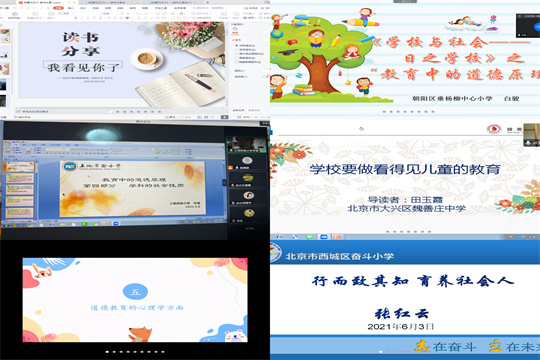This screenshot has width=540, height=360.
Task: Choose the second fill radio option in the WPS right panel
Action: [x=236, y=50]
